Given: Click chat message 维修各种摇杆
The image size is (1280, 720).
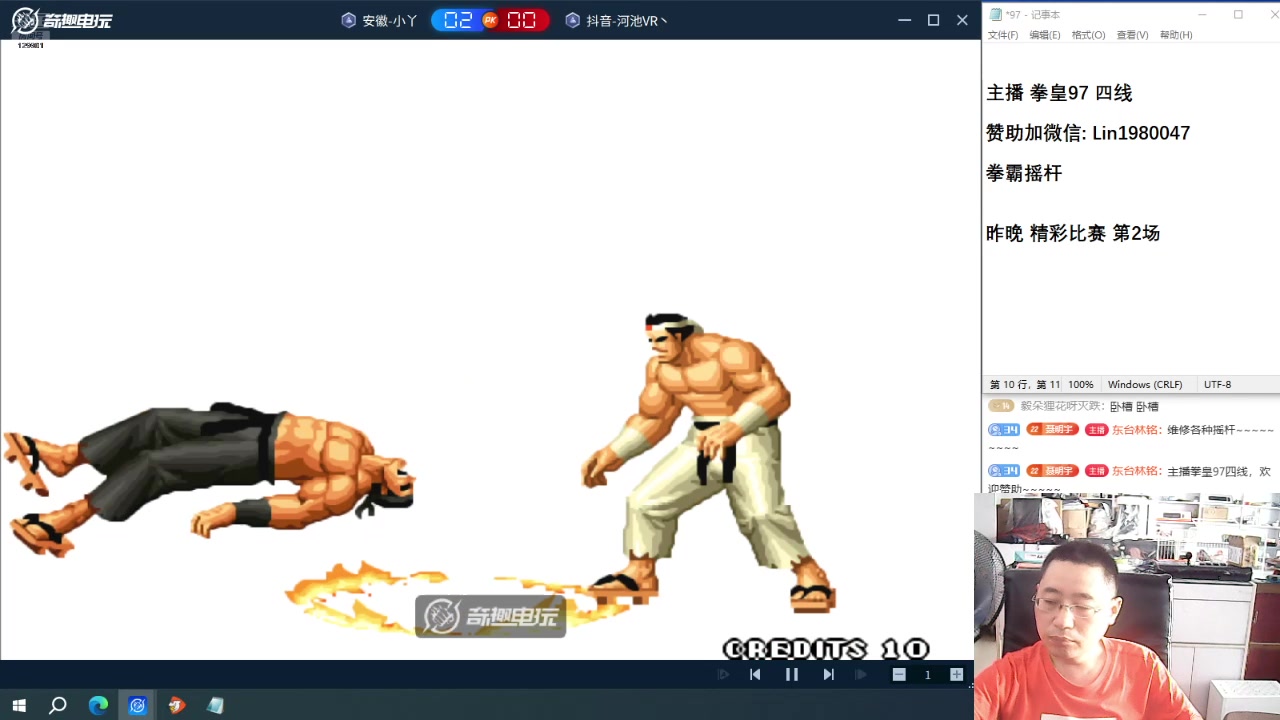Looking at the screenshot, I should 1220,430.
